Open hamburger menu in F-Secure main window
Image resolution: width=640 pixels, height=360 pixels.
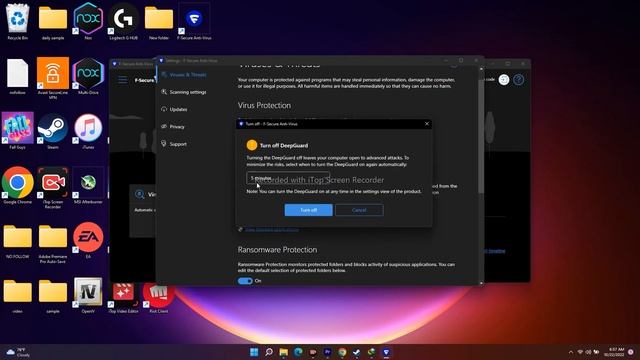[122, 80]
